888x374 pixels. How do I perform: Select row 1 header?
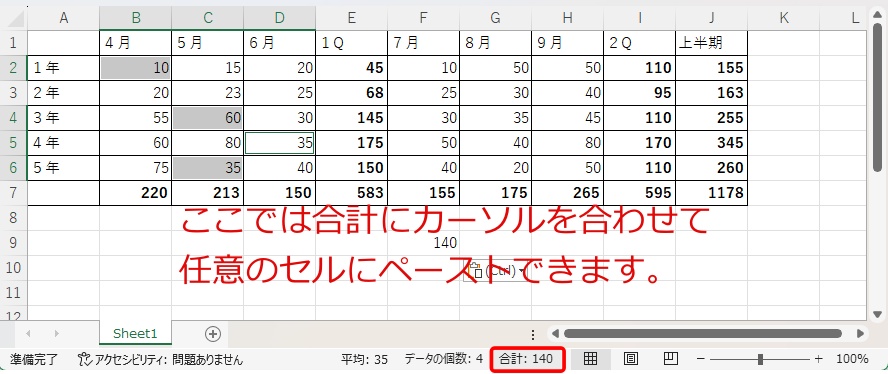pos(13,43)
